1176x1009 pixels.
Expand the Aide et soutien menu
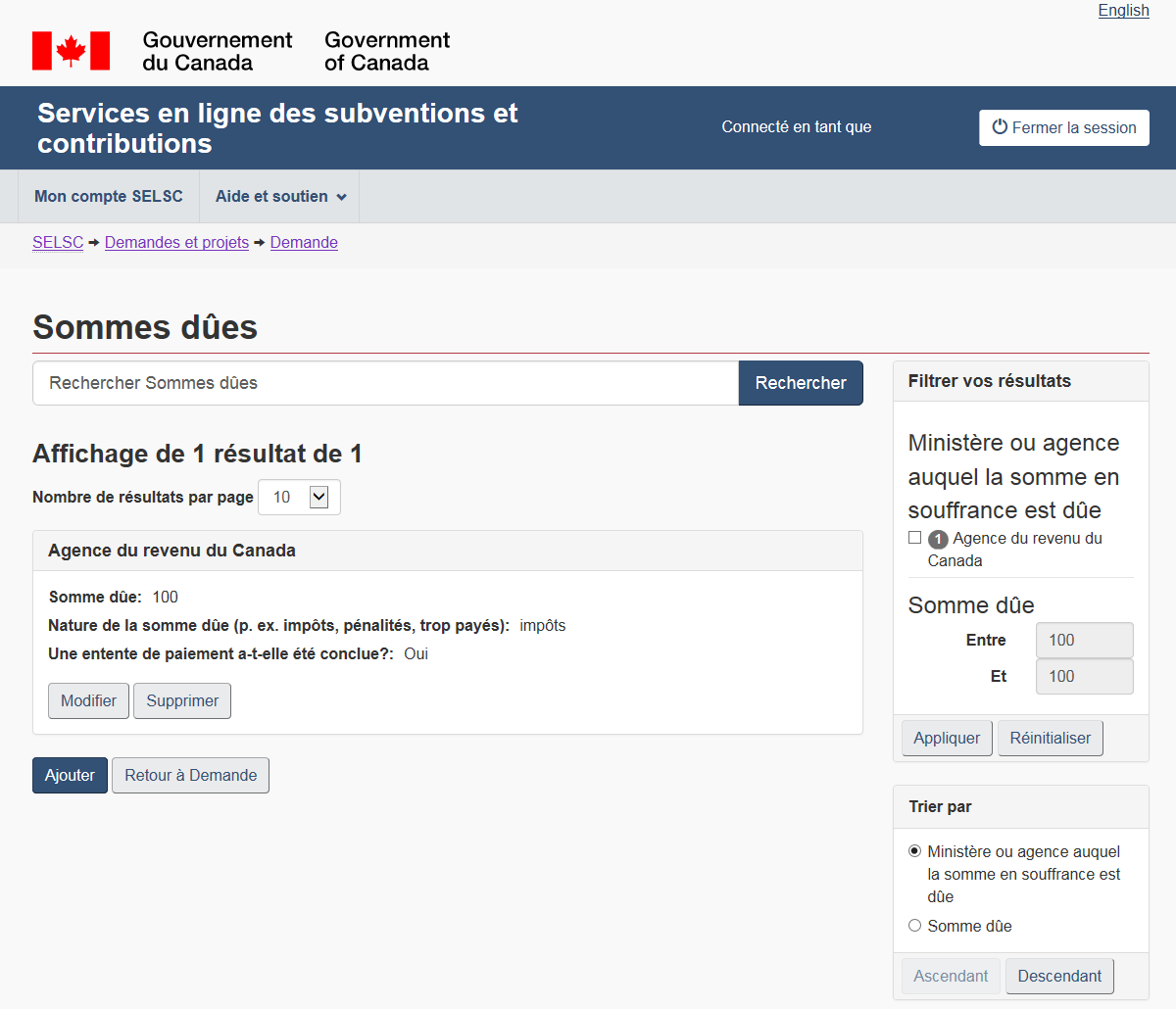click(x=280, y=196)
